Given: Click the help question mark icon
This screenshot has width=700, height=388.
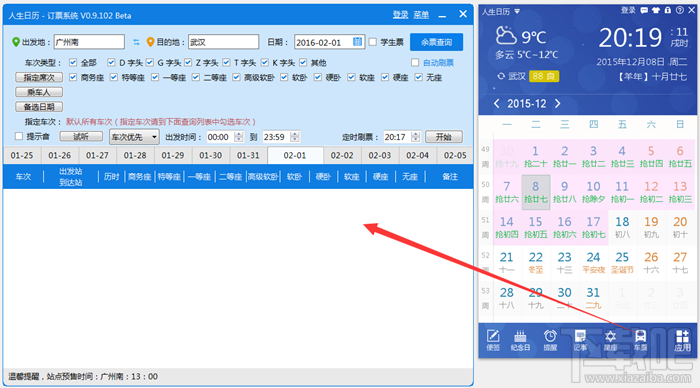Looking at the screenshot, I should pos(679,10).
